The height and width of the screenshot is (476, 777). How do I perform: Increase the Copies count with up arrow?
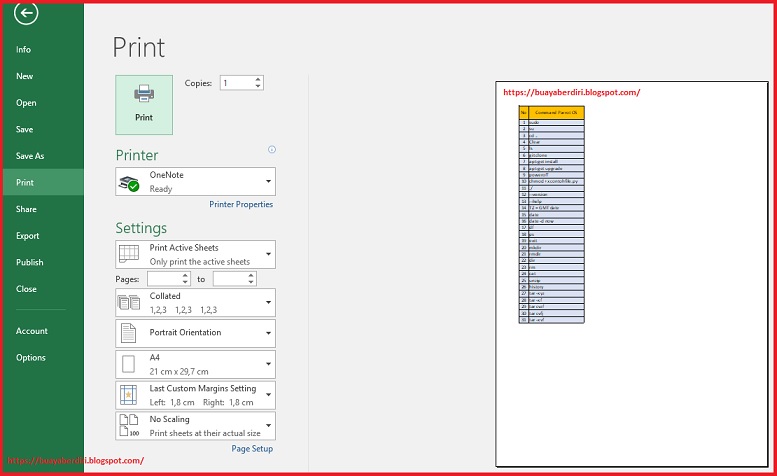point(258,79)
